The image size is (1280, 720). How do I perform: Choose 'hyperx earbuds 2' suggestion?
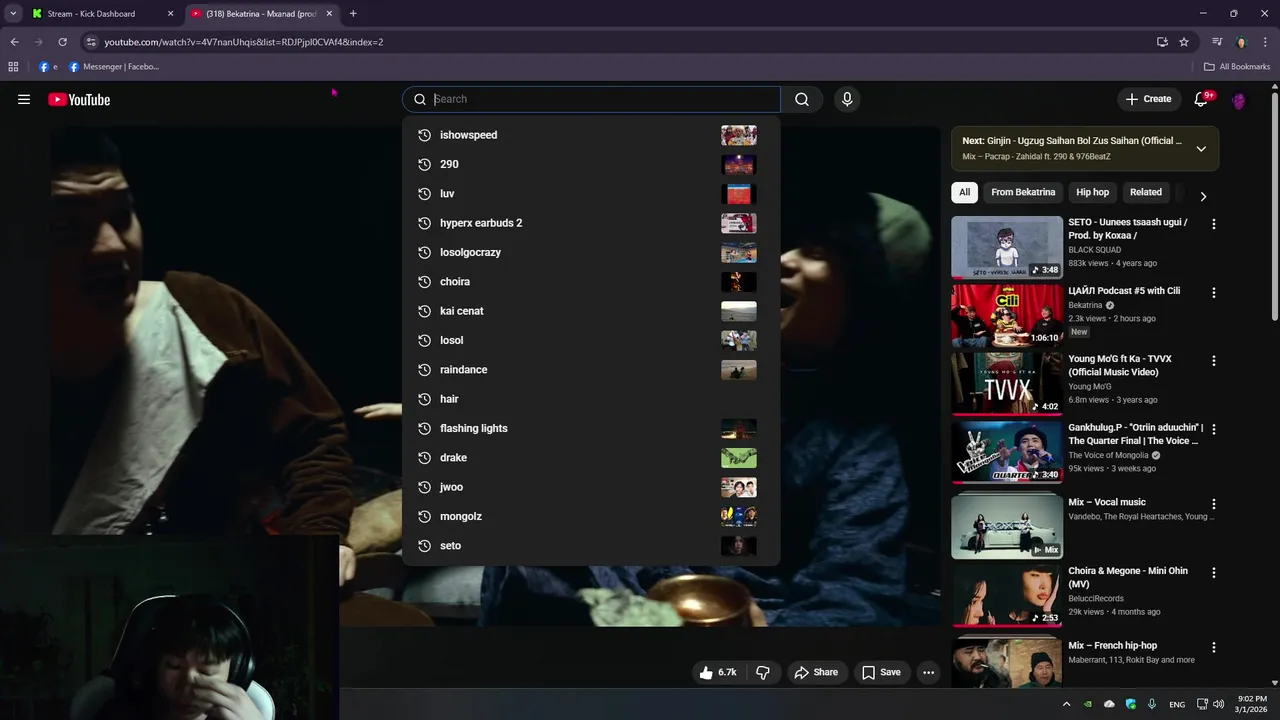(x=591, y=223)
